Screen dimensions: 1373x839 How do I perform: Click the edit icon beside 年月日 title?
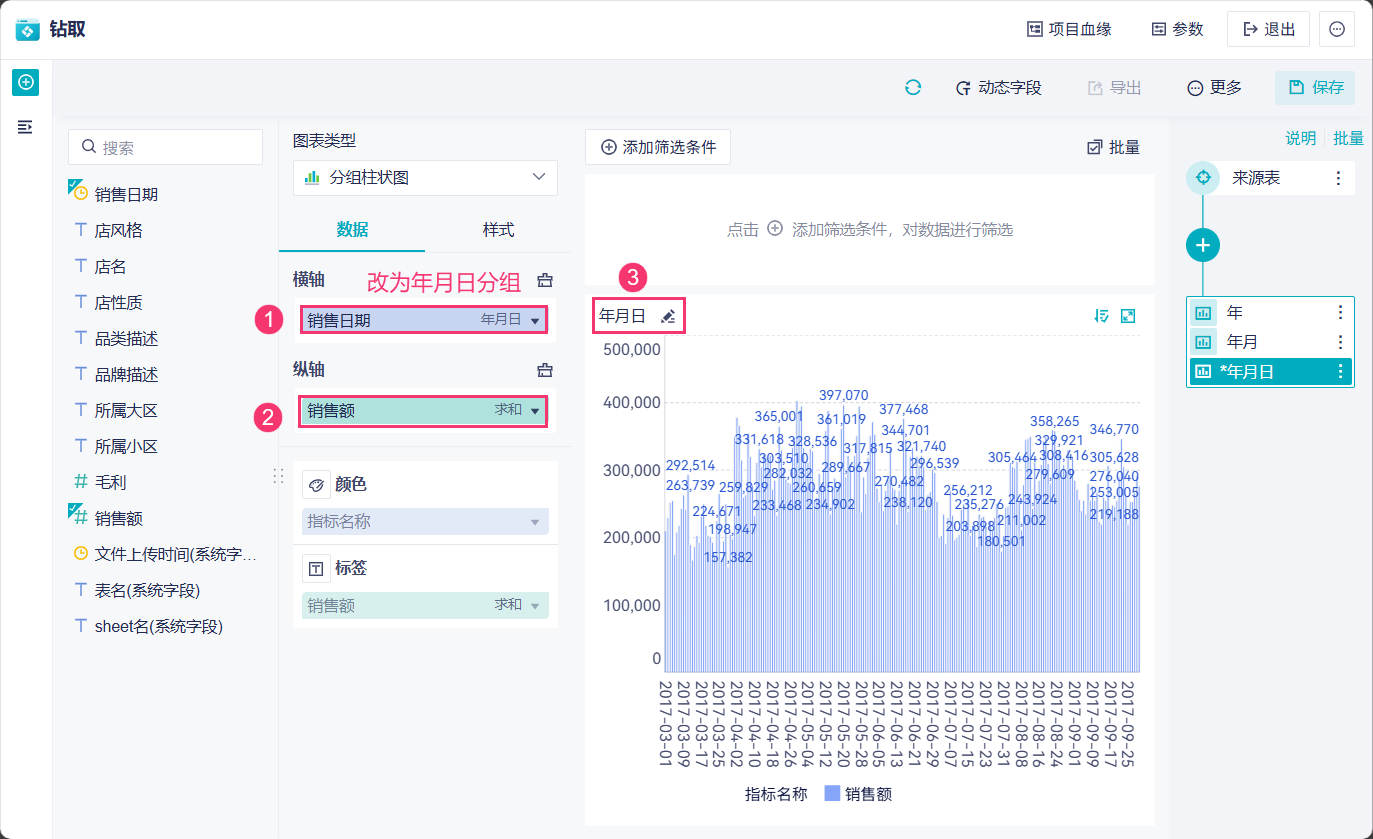668,317
